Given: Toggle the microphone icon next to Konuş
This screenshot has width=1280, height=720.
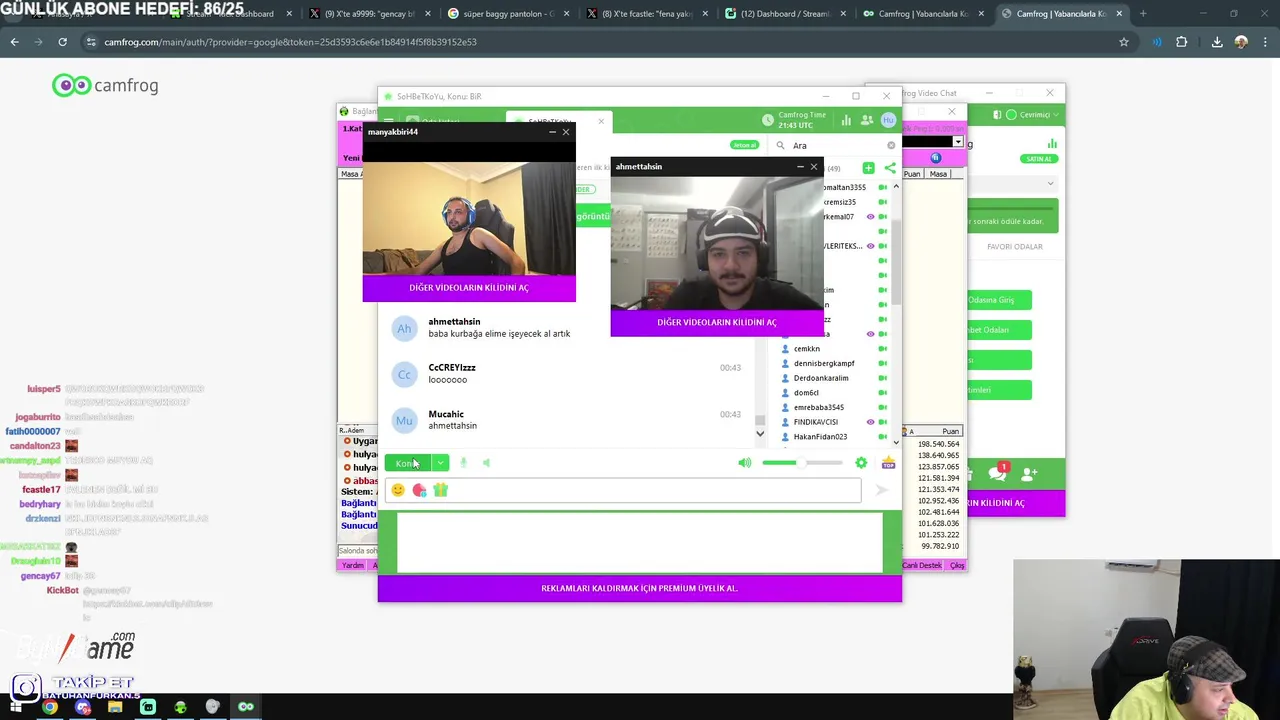Looking at the screenshot, I should [464, 463].
